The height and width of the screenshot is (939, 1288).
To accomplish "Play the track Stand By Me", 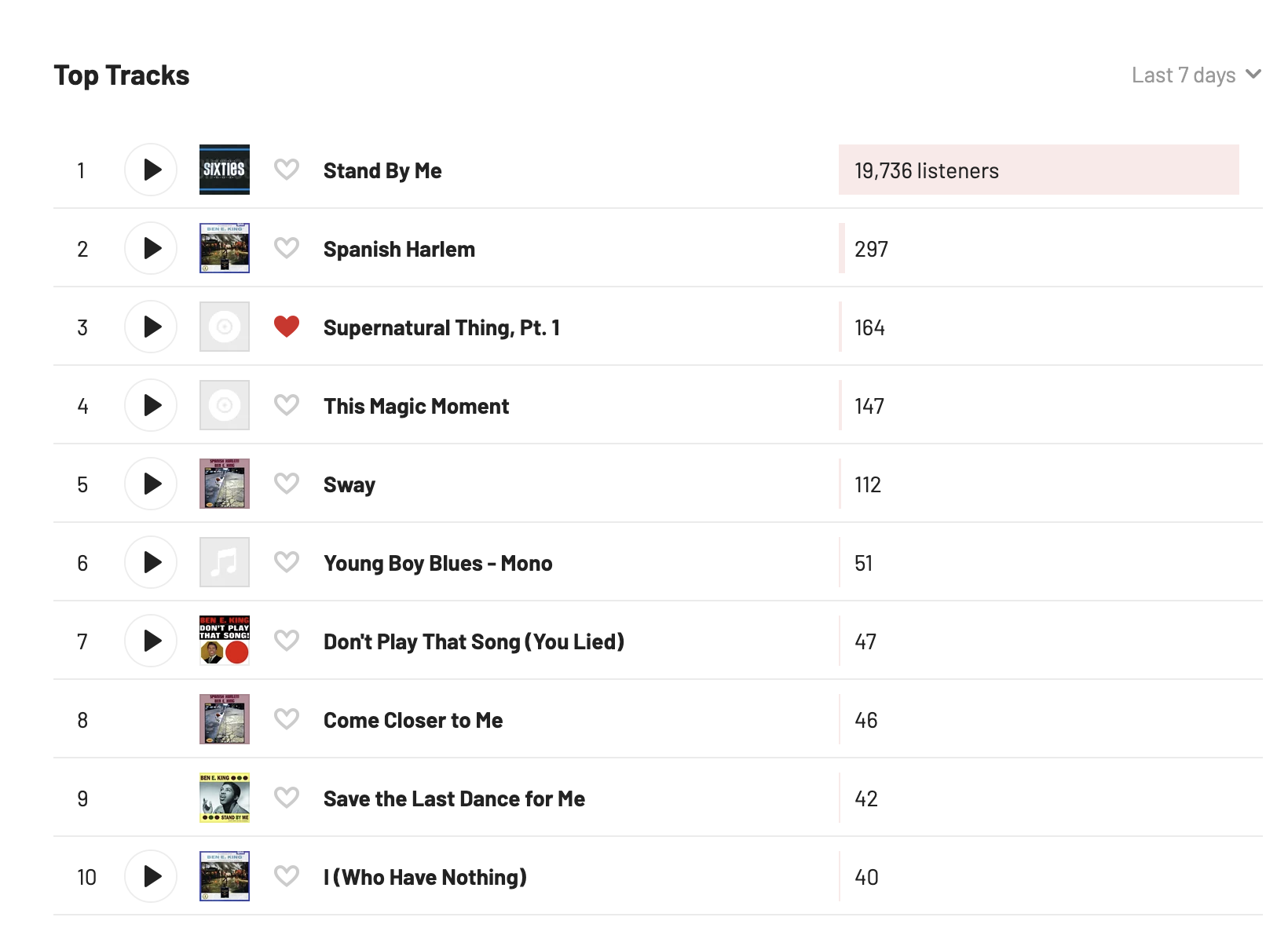I will (x=151, y=170).
